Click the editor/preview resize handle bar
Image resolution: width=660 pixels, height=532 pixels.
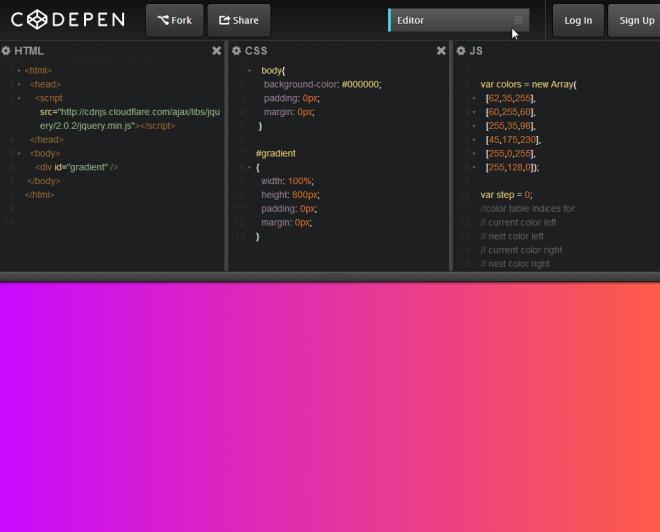point(330,277)
